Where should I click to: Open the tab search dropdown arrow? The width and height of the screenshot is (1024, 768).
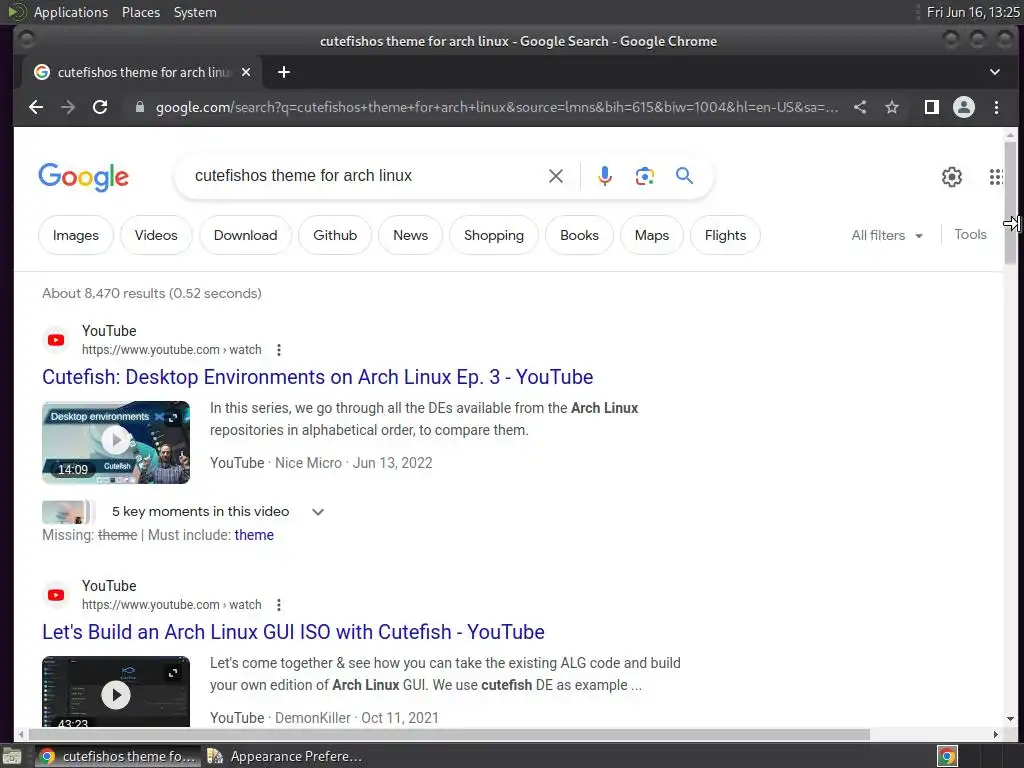point(995,72)
